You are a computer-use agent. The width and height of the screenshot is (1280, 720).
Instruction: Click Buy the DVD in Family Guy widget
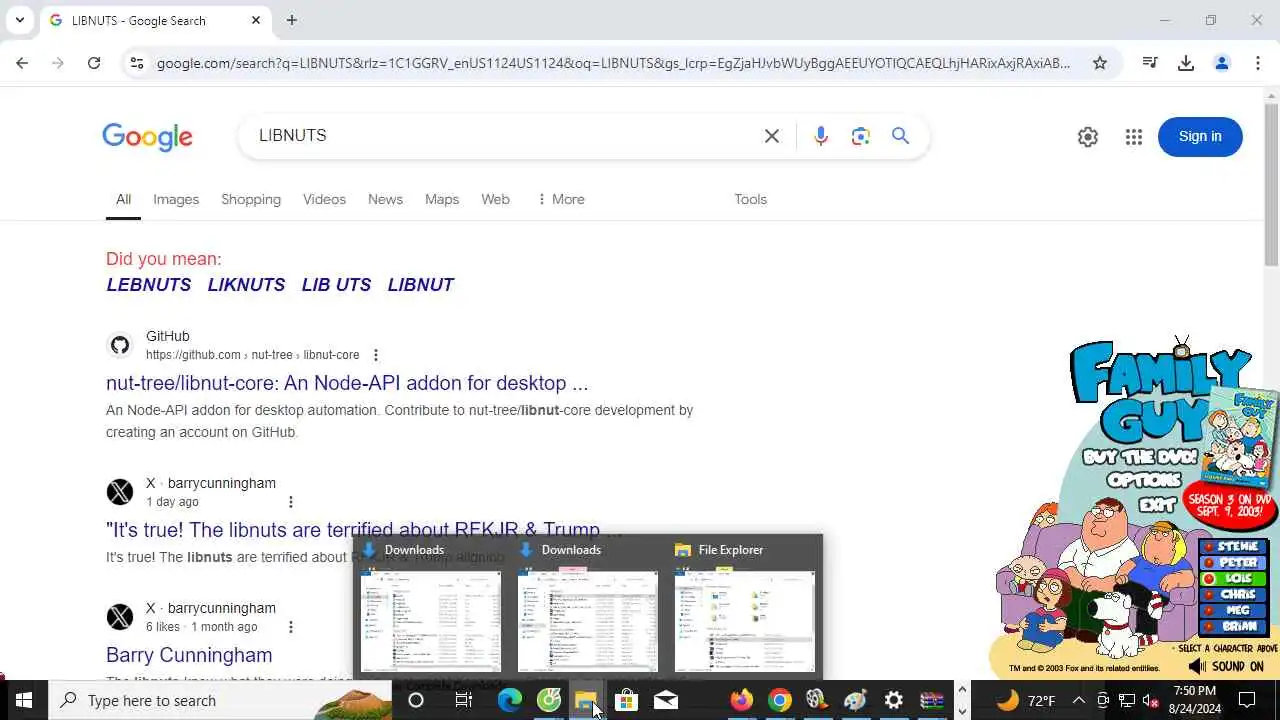point(1139,458)
